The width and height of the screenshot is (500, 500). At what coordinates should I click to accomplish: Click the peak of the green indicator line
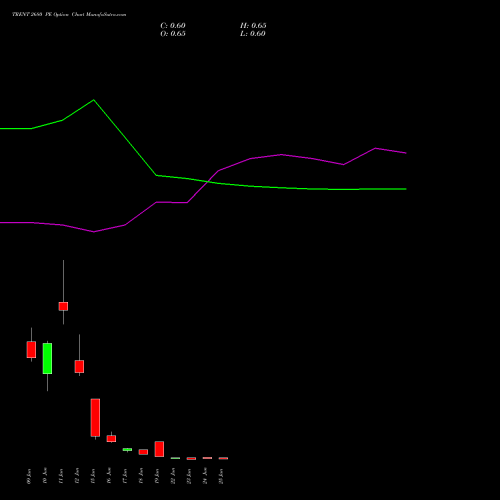[x=94, y=100]
